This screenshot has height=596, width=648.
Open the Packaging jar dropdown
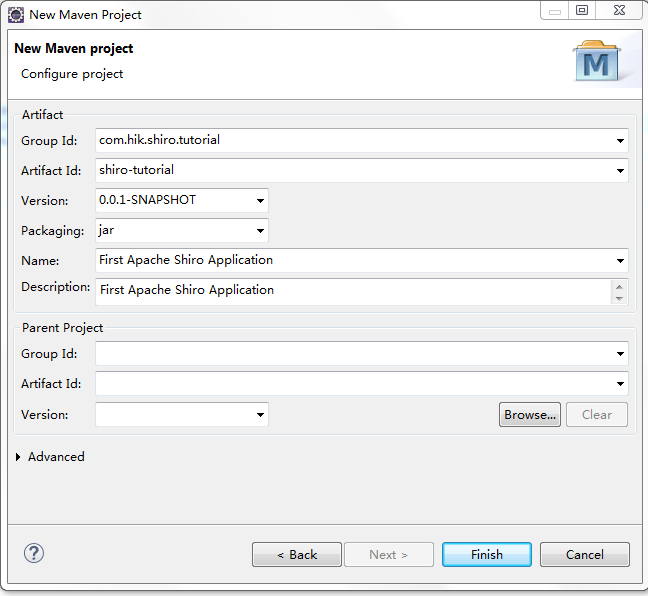pyautogui.click(x=260, y=231)
